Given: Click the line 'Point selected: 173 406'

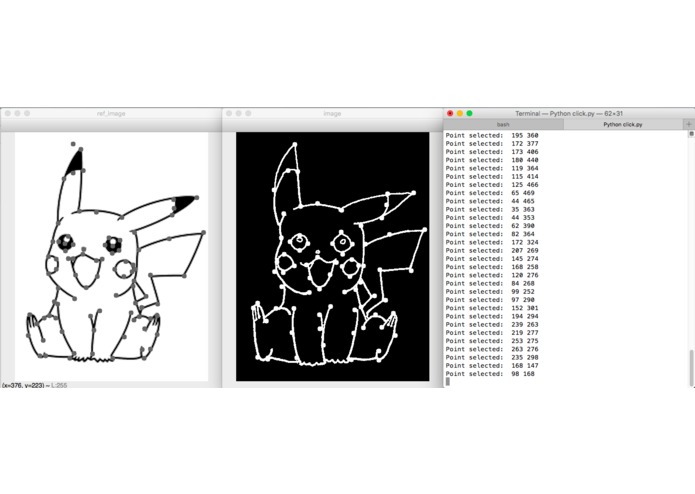Looking at the screenshot, I should 492,152.
